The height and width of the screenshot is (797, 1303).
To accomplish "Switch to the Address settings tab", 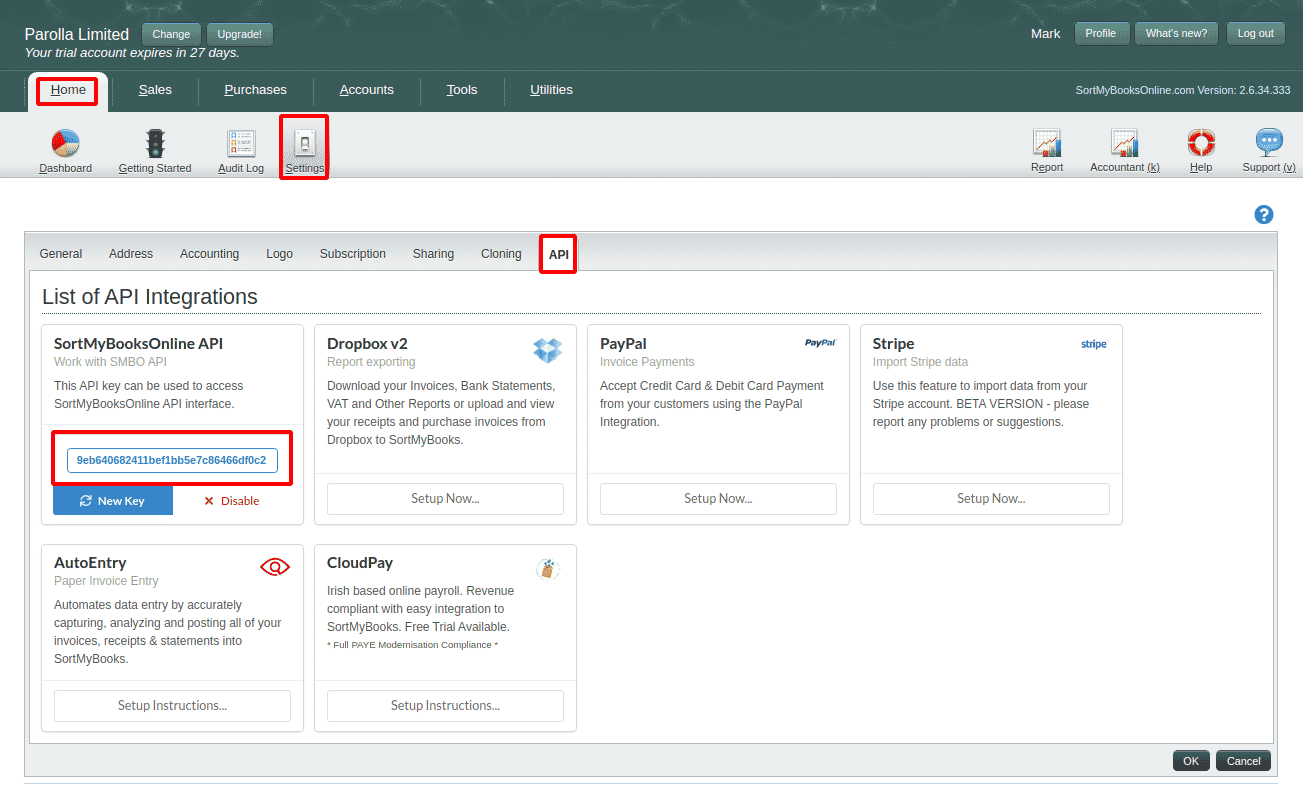I will pos(131,254).
